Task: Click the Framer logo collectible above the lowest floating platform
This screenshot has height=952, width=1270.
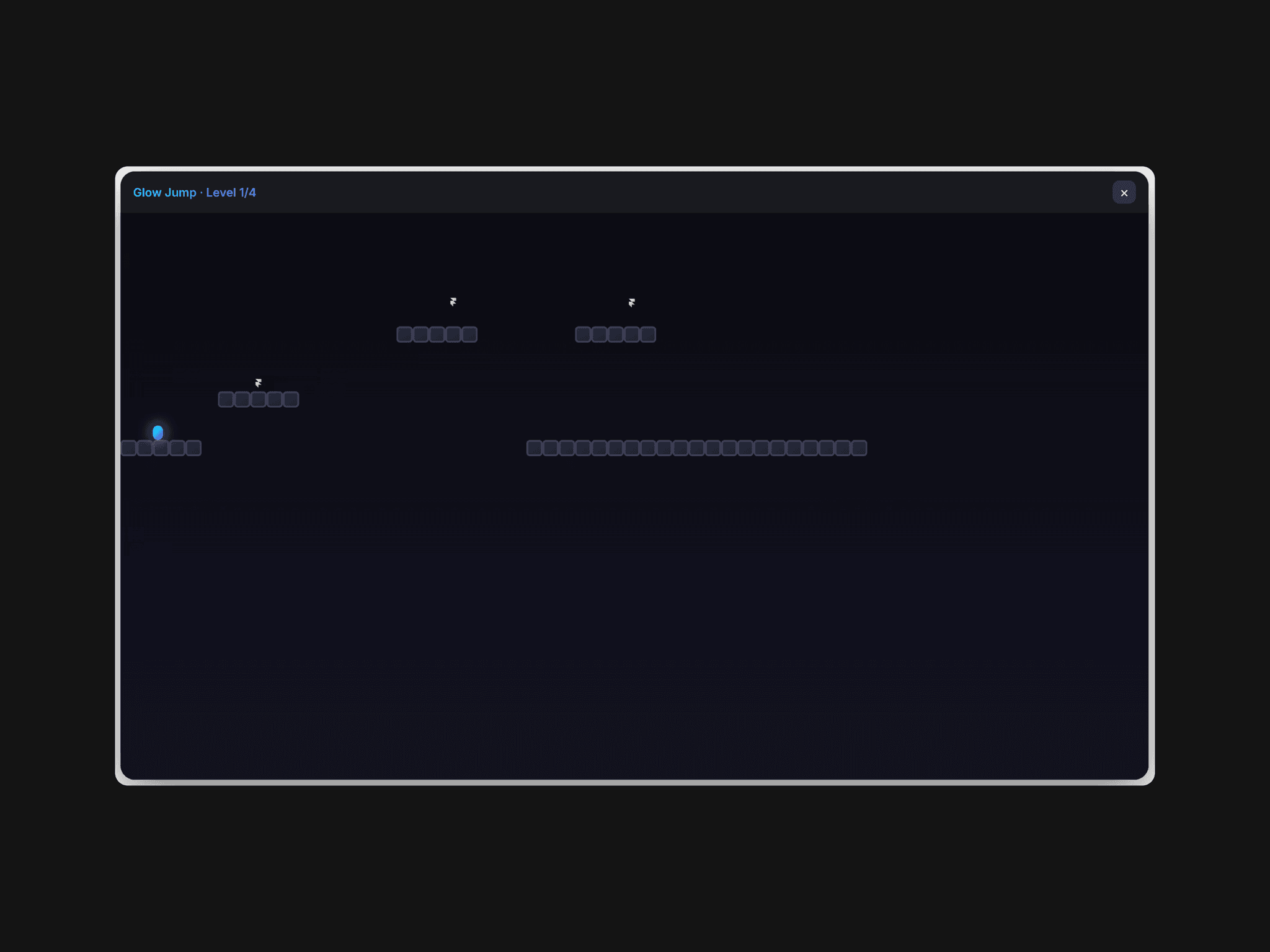Action: click(258, 383)
